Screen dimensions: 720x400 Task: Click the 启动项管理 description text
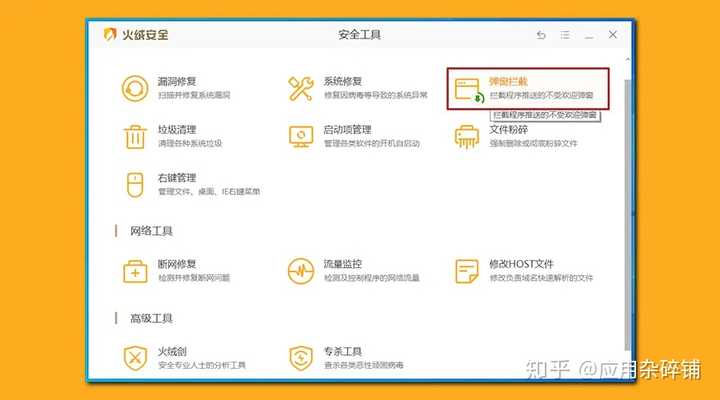pos(371,143)
